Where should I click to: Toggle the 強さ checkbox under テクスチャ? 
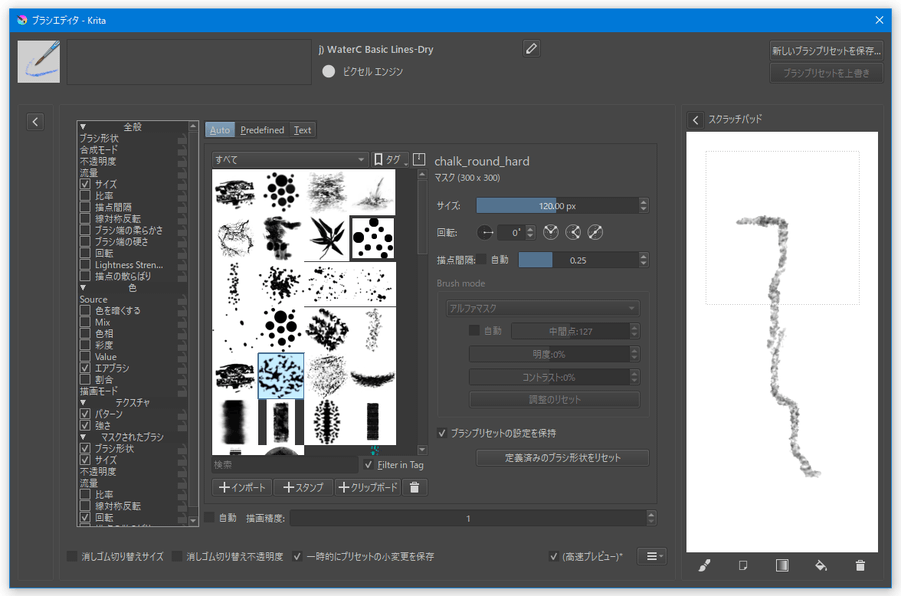(85, 425)
